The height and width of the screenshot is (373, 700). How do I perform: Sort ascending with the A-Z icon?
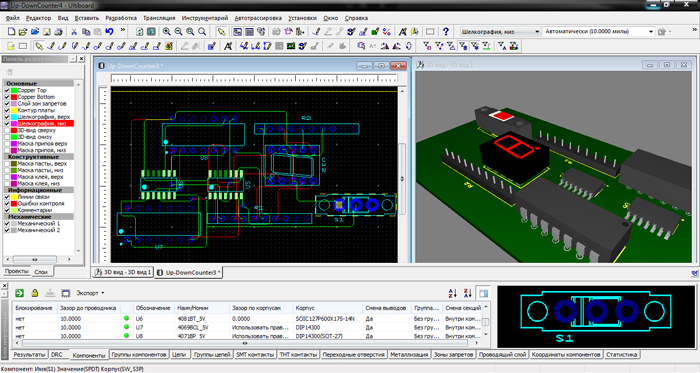point(453,293)
